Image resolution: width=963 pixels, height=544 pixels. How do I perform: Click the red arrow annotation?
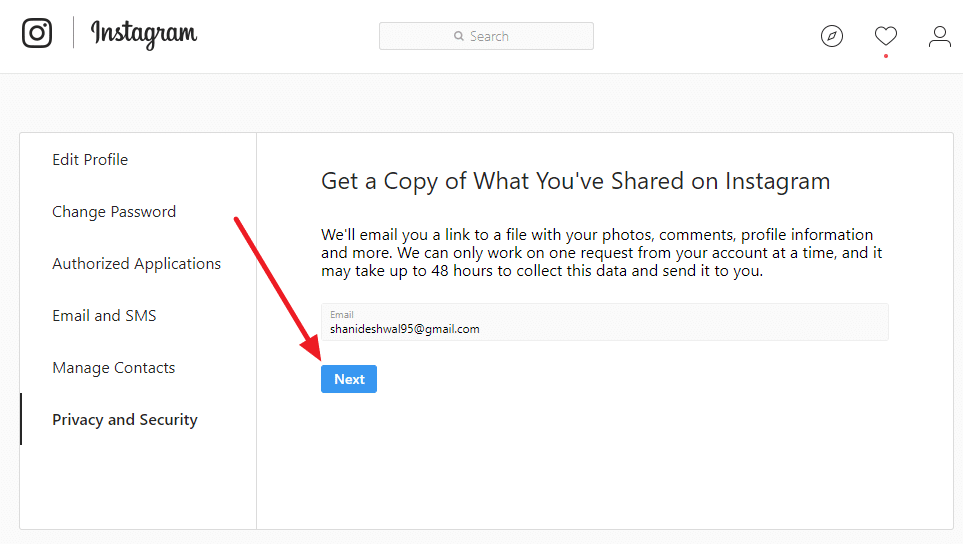coord(279,290)
